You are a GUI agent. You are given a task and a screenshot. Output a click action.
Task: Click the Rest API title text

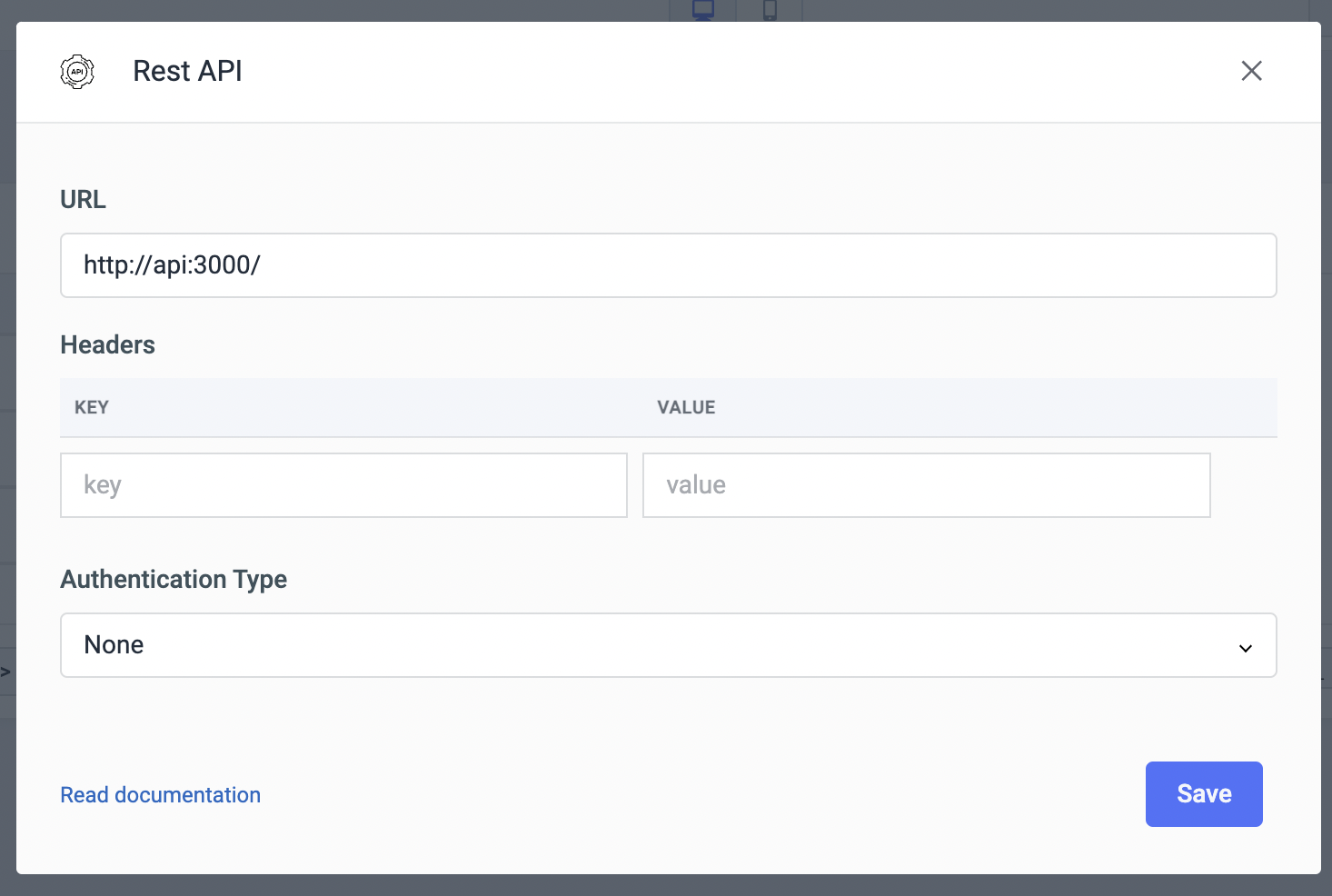[187, 71]
